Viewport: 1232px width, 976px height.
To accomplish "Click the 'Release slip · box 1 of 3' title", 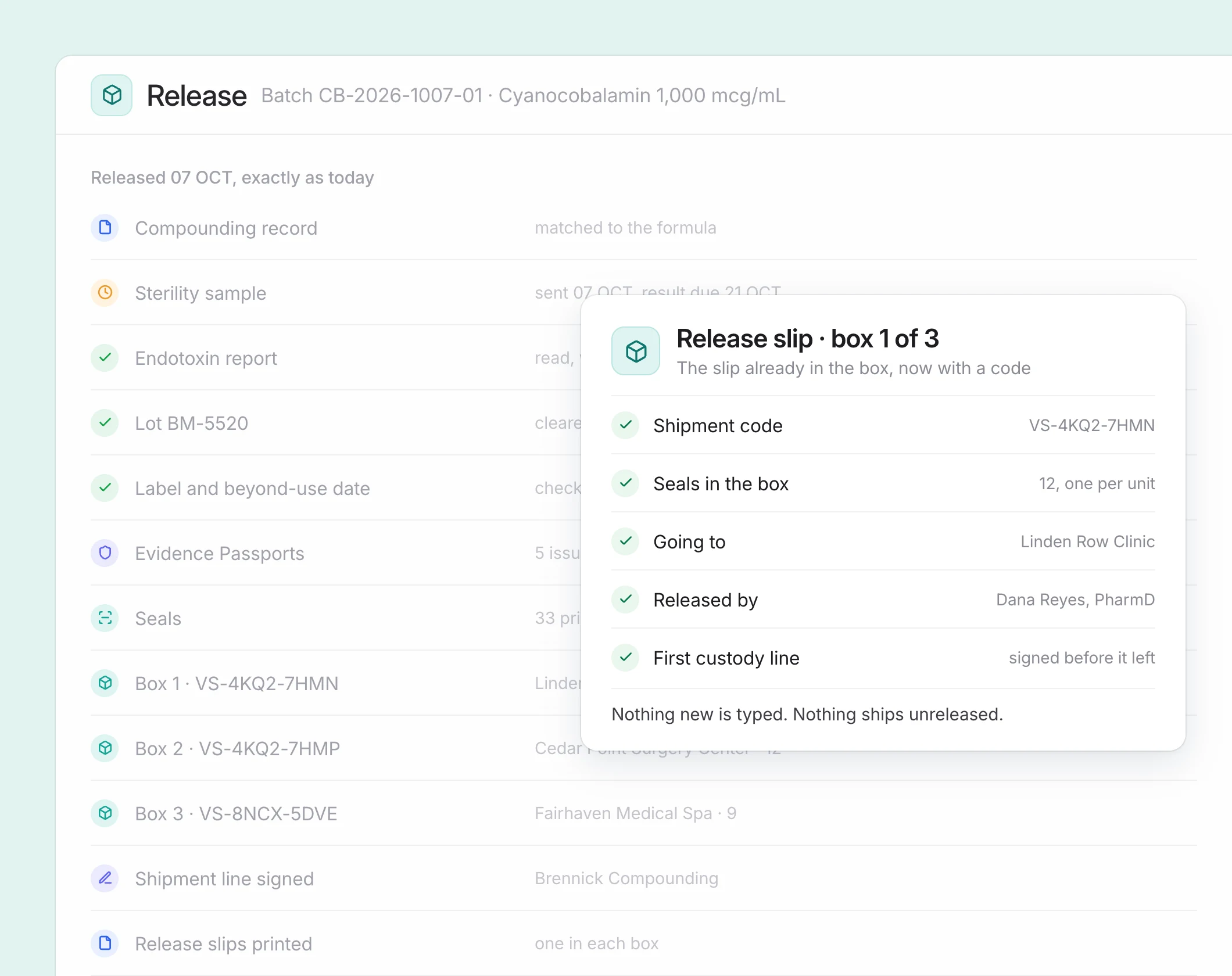I will point(808,339).
